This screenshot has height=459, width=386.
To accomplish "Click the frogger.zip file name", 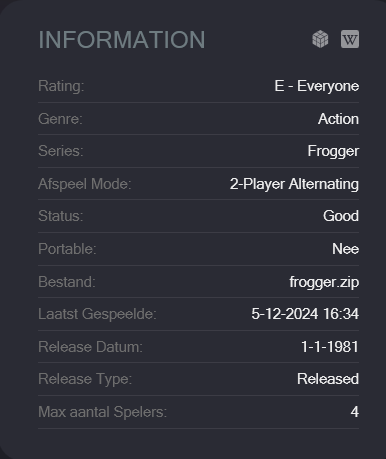I will pos(324,282).
